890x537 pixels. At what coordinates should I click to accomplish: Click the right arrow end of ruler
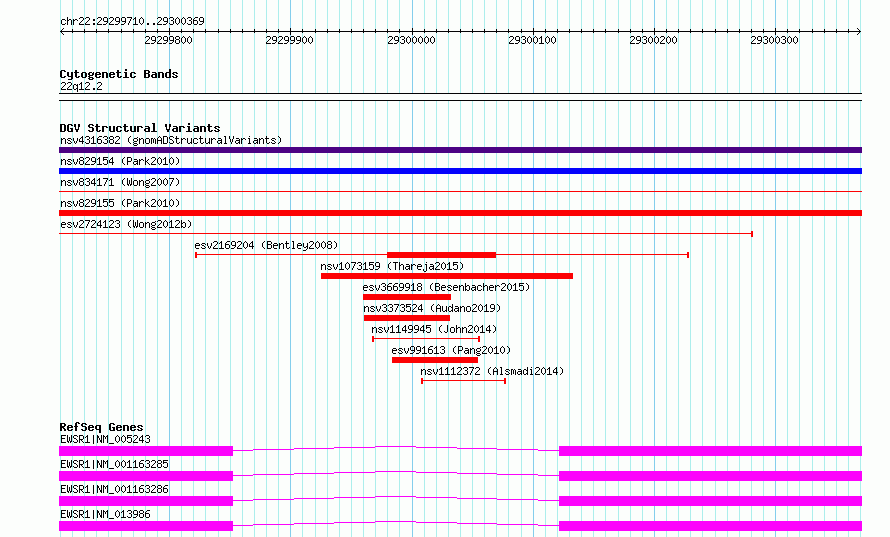(x=859, y=31)
